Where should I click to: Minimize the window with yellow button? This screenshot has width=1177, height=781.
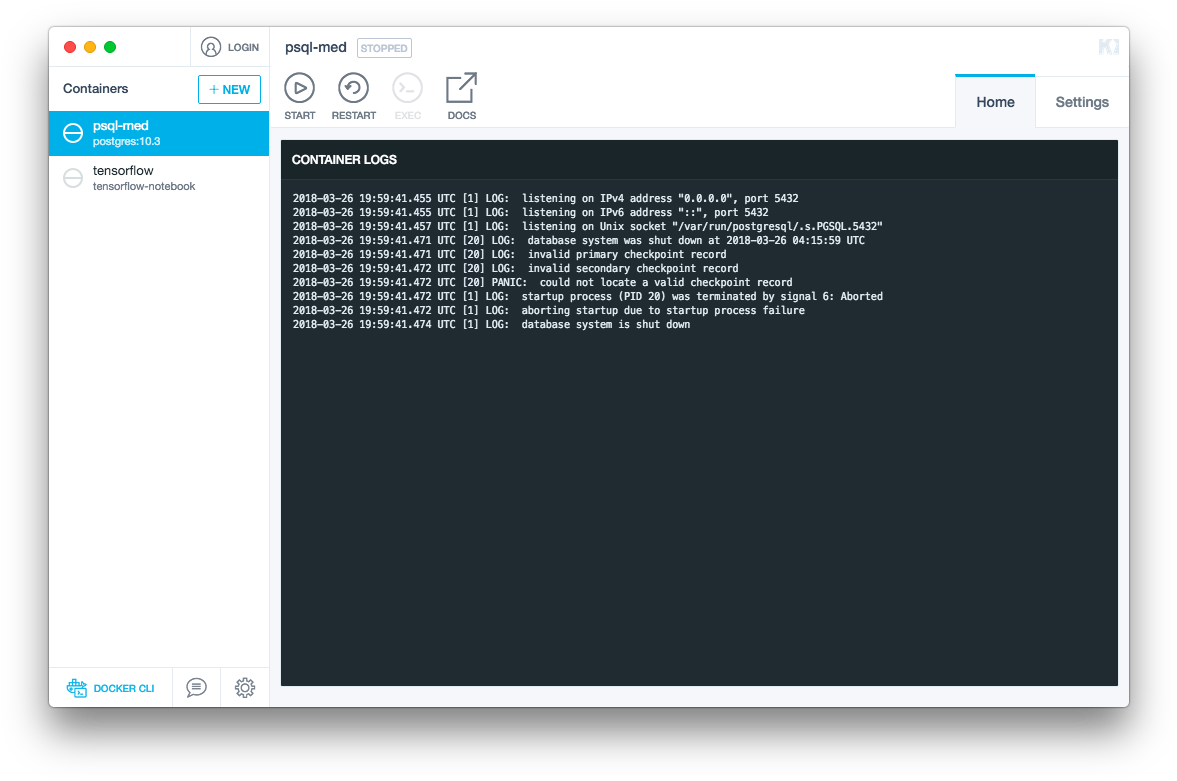pos(90,47)
